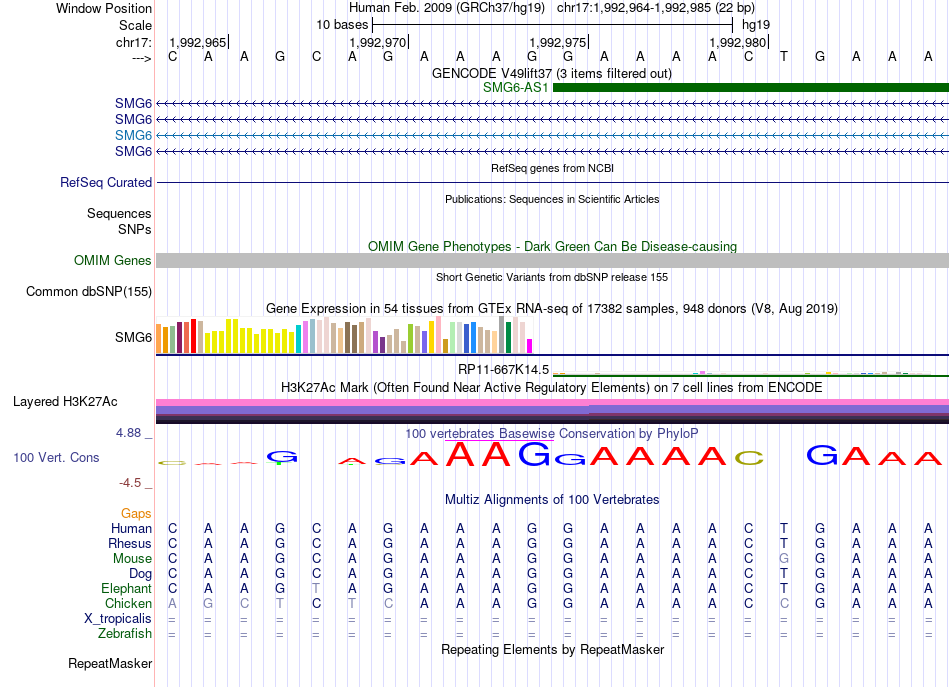Click the Zebrafish alignment row label
Image resolution: width=950 pixels, height=687 pixels.
coord(125,633)
